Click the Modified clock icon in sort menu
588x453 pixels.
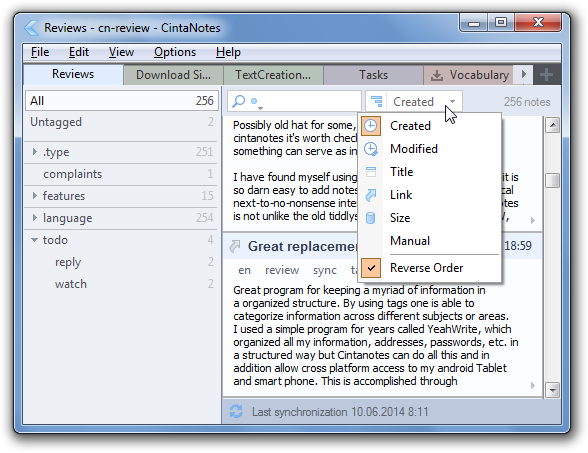point(371,149)
